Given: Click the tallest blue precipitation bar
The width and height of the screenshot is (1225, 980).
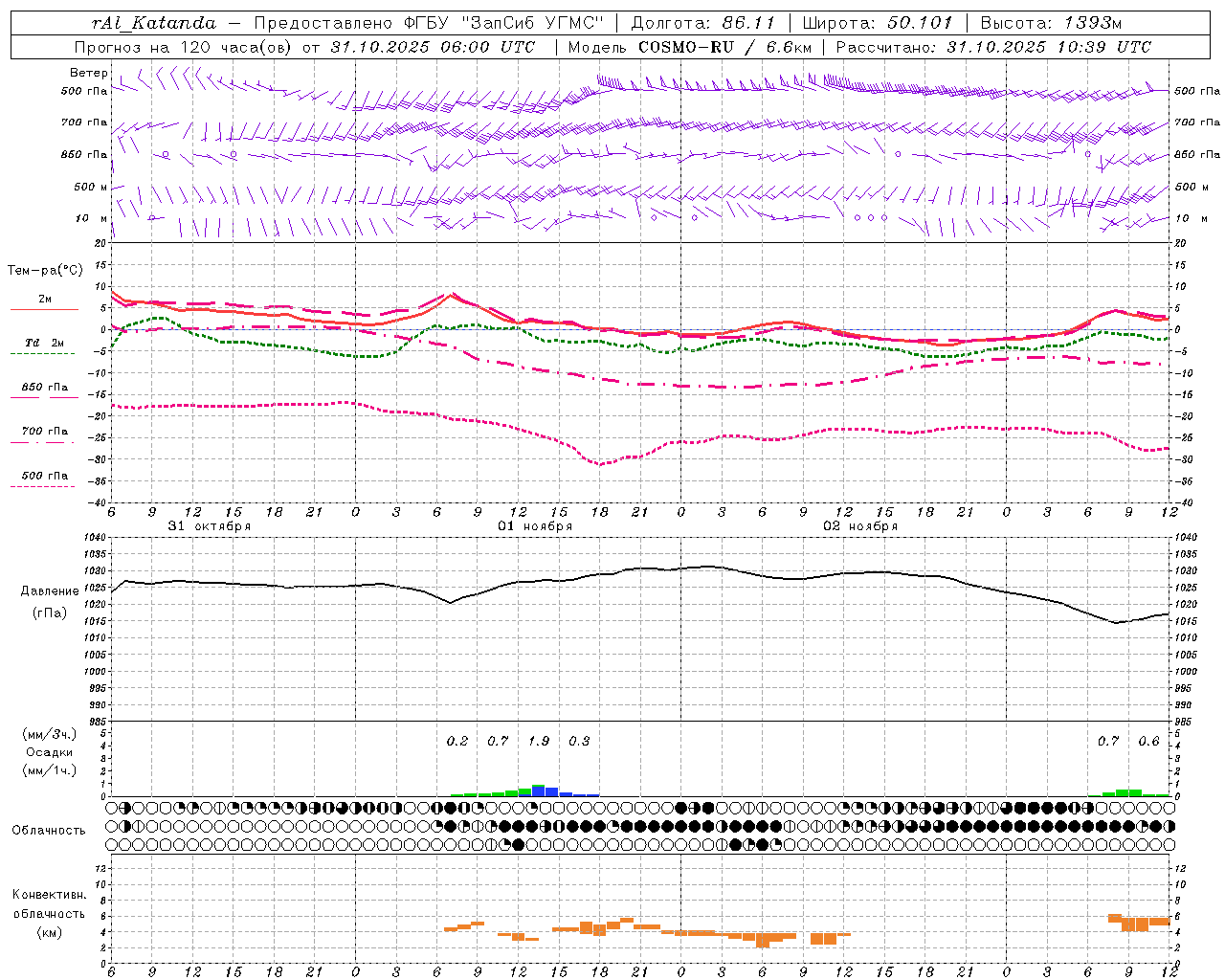Looking at the screenshot, I should coord(539,791).
